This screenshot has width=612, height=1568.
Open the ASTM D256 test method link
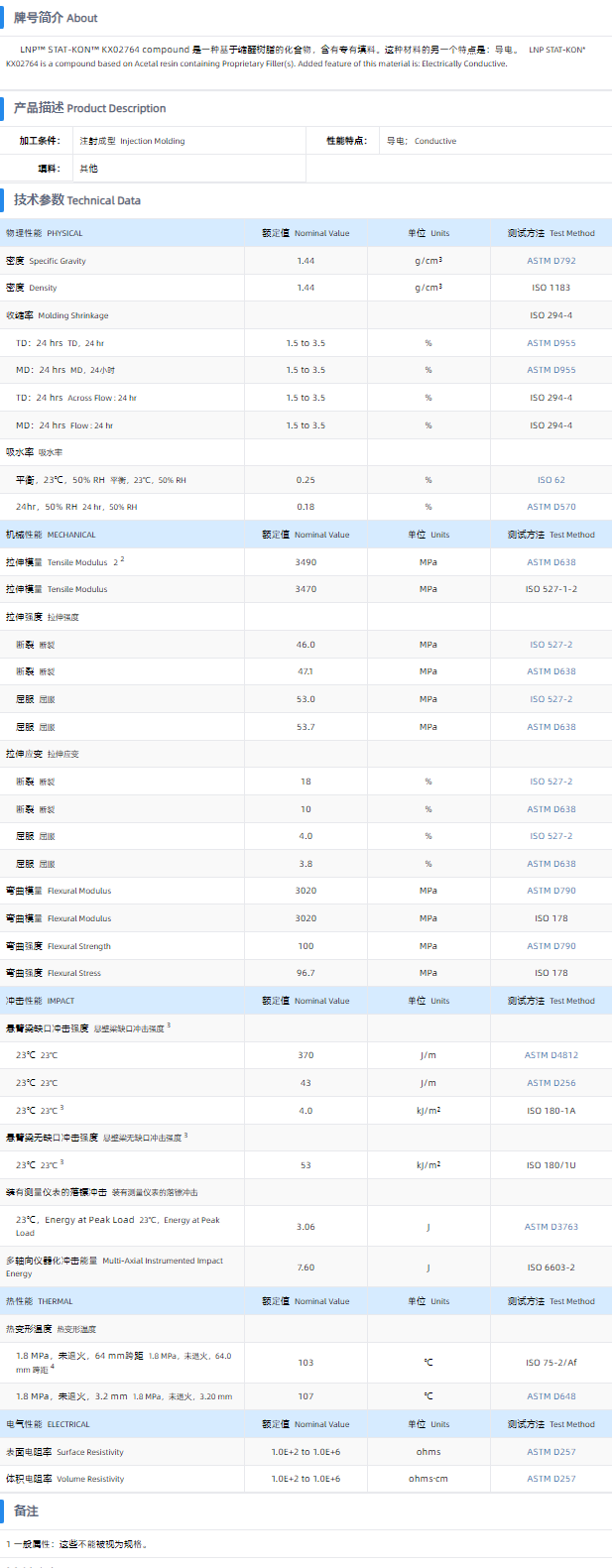pyautogui.click(x=551, y=1083)
